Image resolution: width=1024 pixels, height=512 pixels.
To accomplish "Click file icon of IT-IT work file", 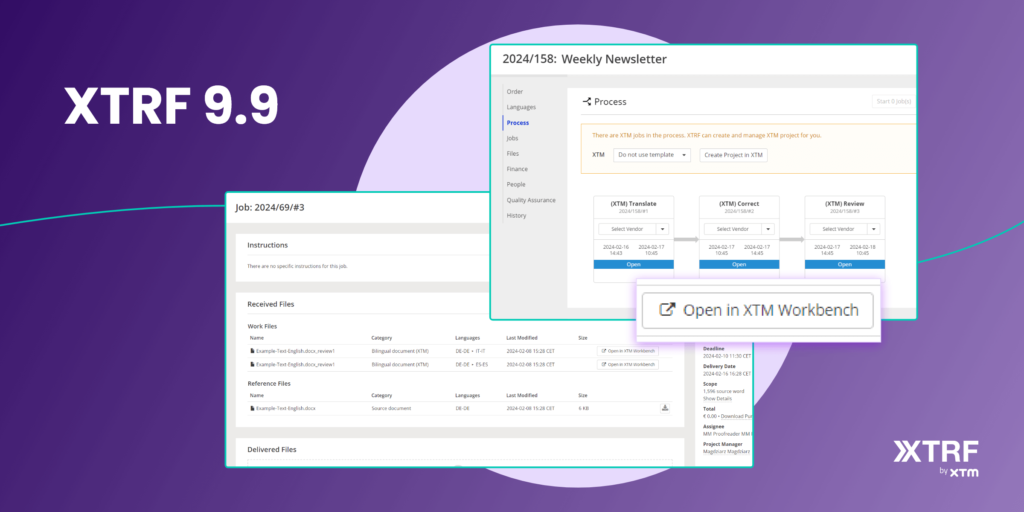I will coord(252,351).
